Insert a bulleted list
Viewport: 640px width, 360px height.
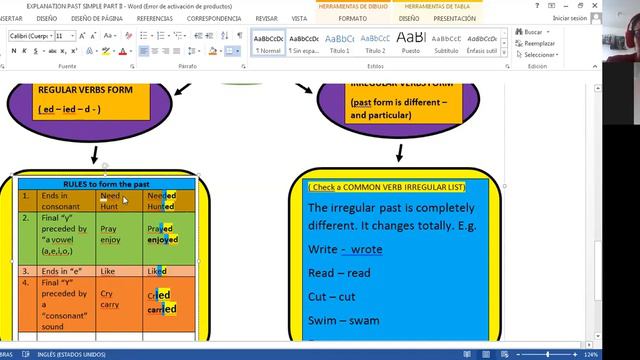(144, 36)
